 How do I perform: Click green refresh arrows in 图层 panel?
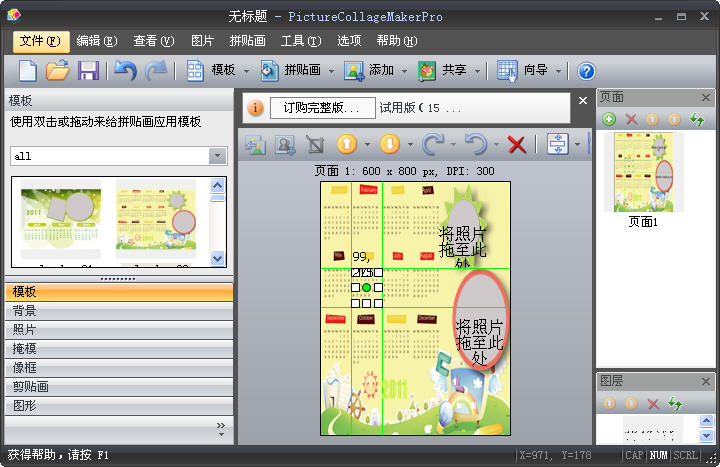pos(675,404)
